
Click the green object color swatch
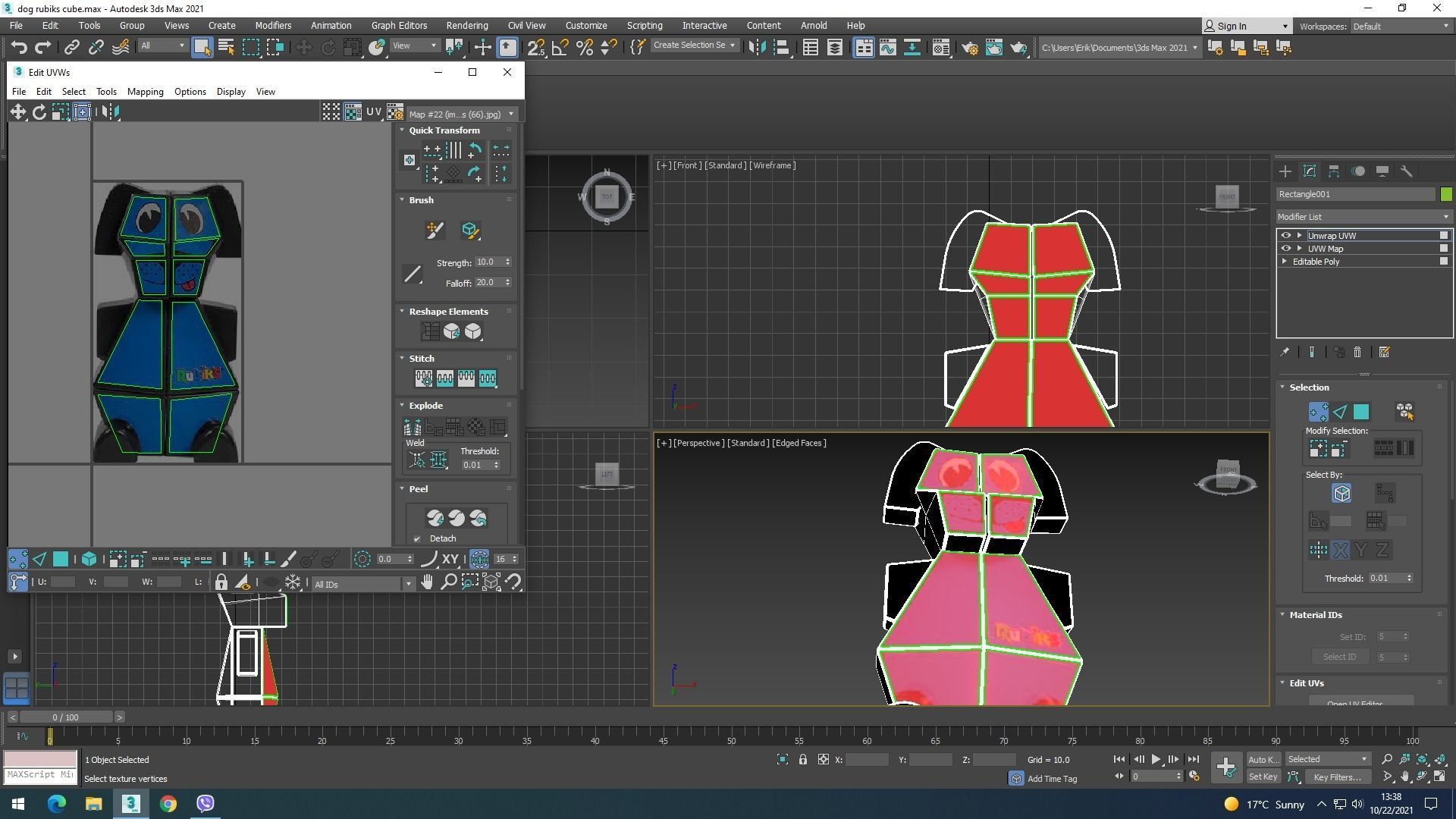click(x=1446, y=195)
